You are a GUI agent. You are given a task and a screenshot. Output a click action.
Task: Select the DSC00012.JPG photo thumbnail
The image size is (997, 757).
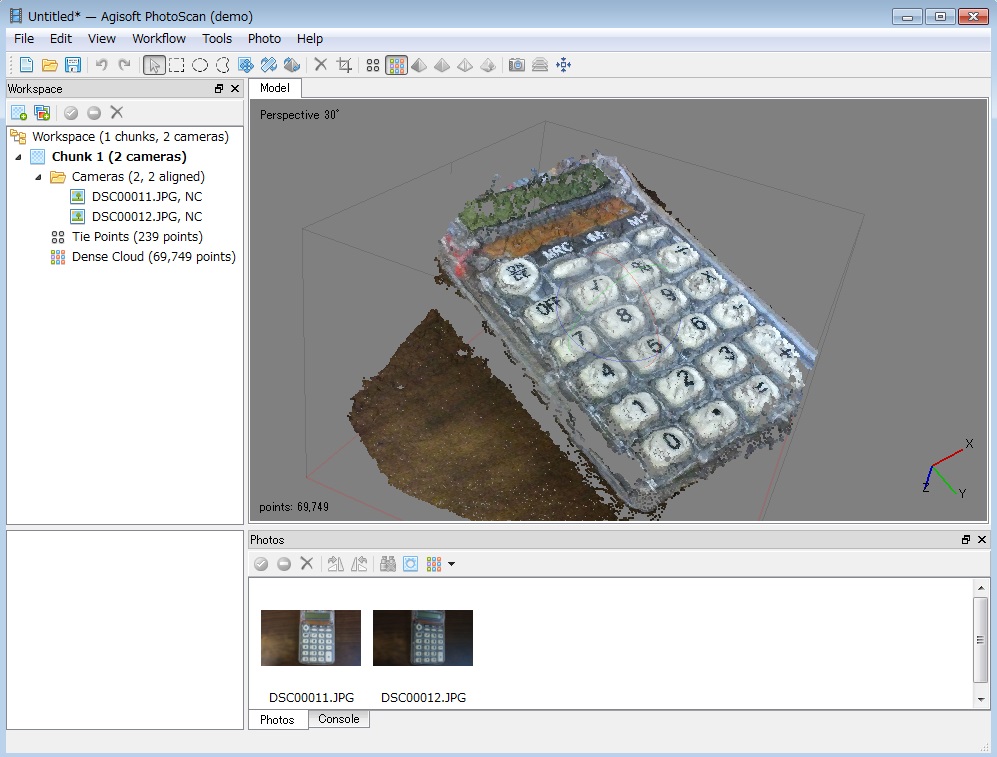point(423,638)
